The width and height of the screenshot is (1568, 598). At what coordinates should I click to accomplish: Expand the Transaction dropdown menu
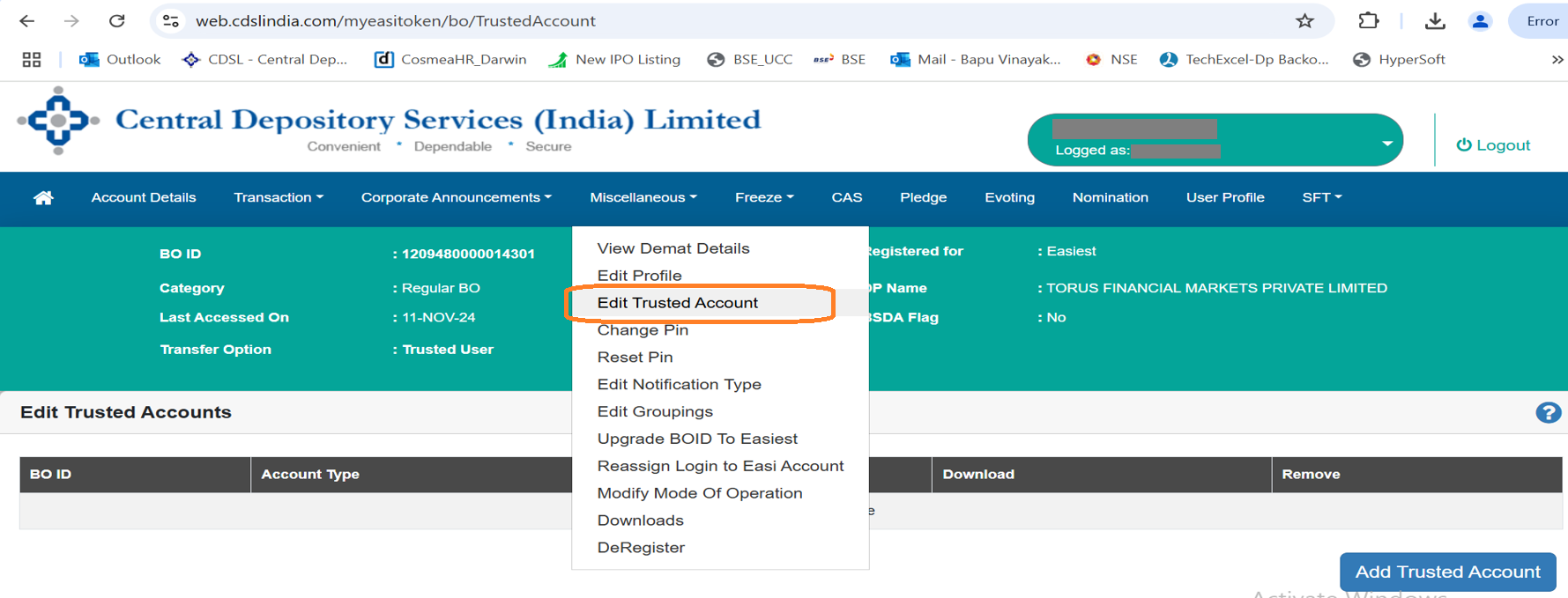click(x=278, y=198)
